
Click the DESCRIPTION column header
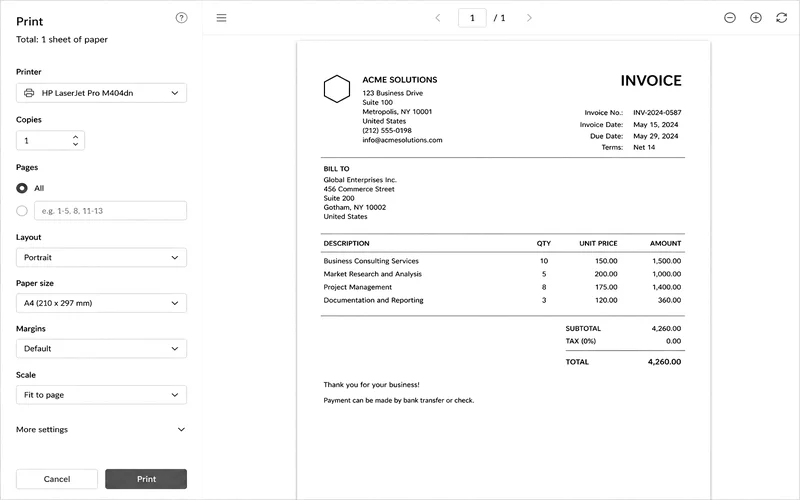coord(346,243)
